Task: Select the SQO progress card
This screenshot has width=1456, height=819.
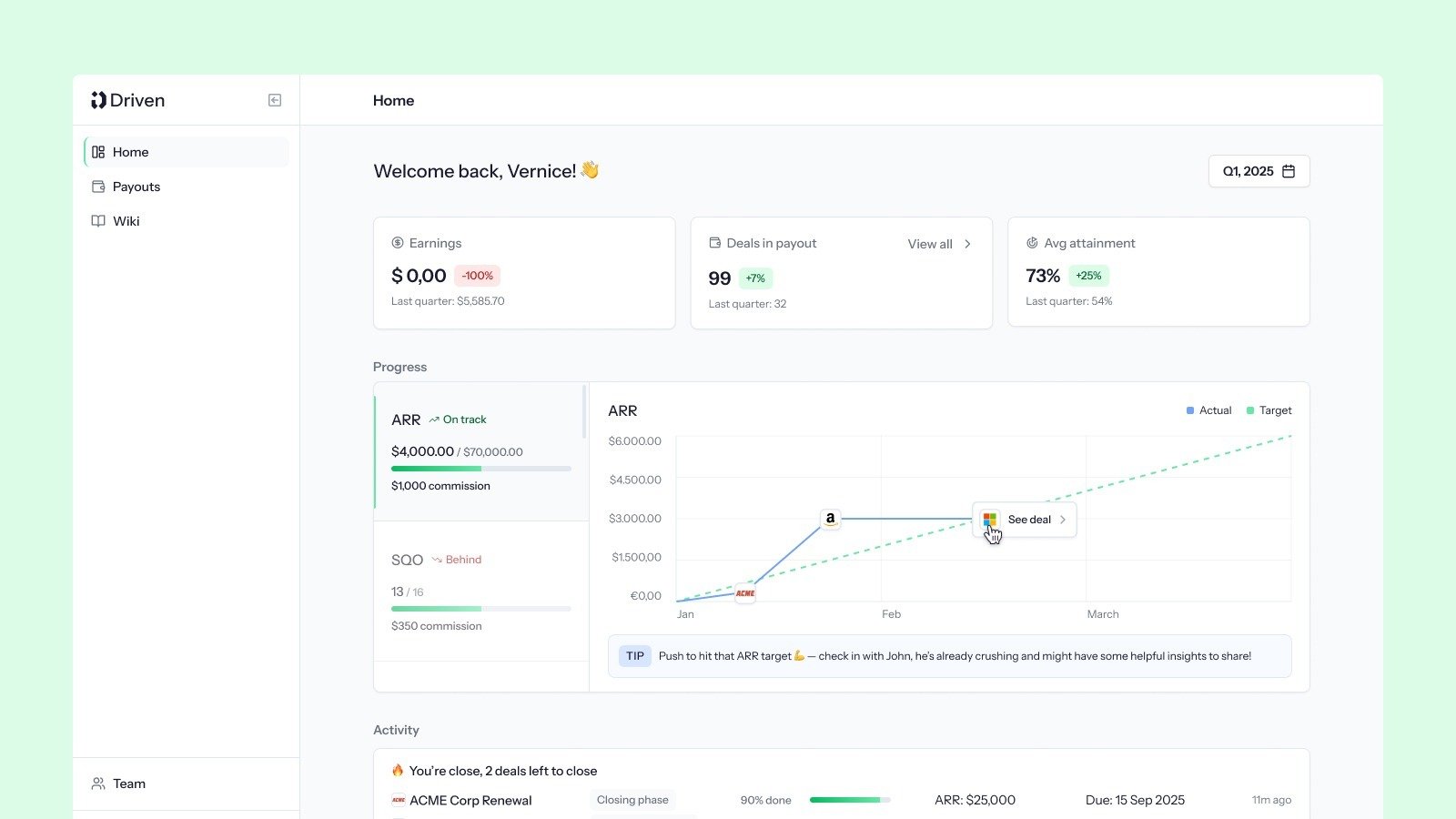Action: pyautogui.click(x=480, y=591)
